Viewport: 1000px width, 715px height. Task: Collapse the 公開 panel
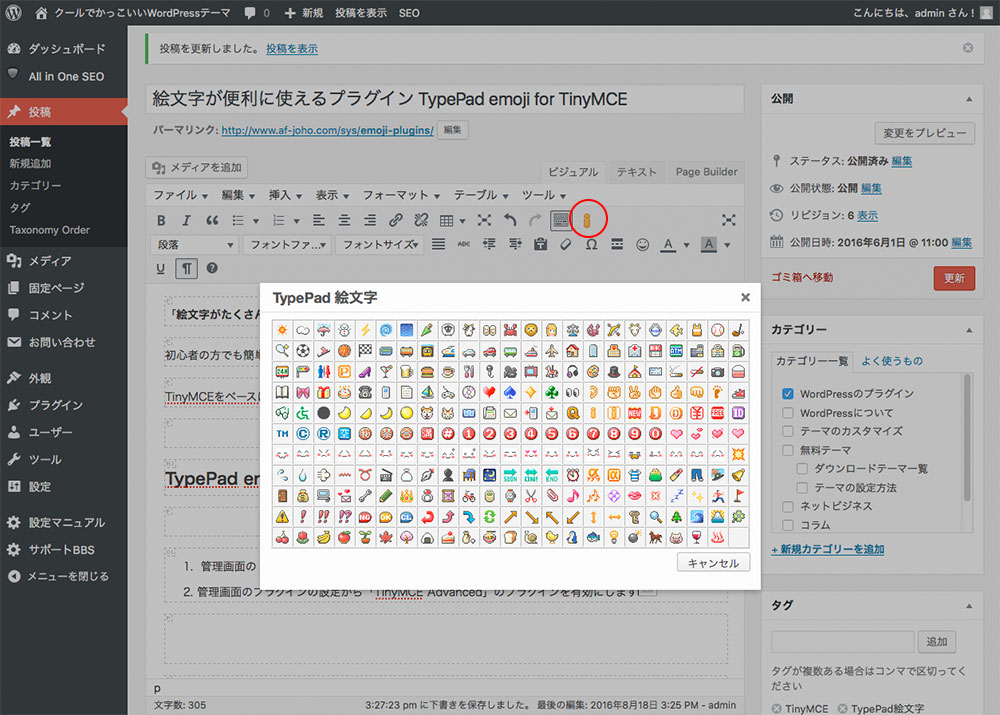(969, 99)
